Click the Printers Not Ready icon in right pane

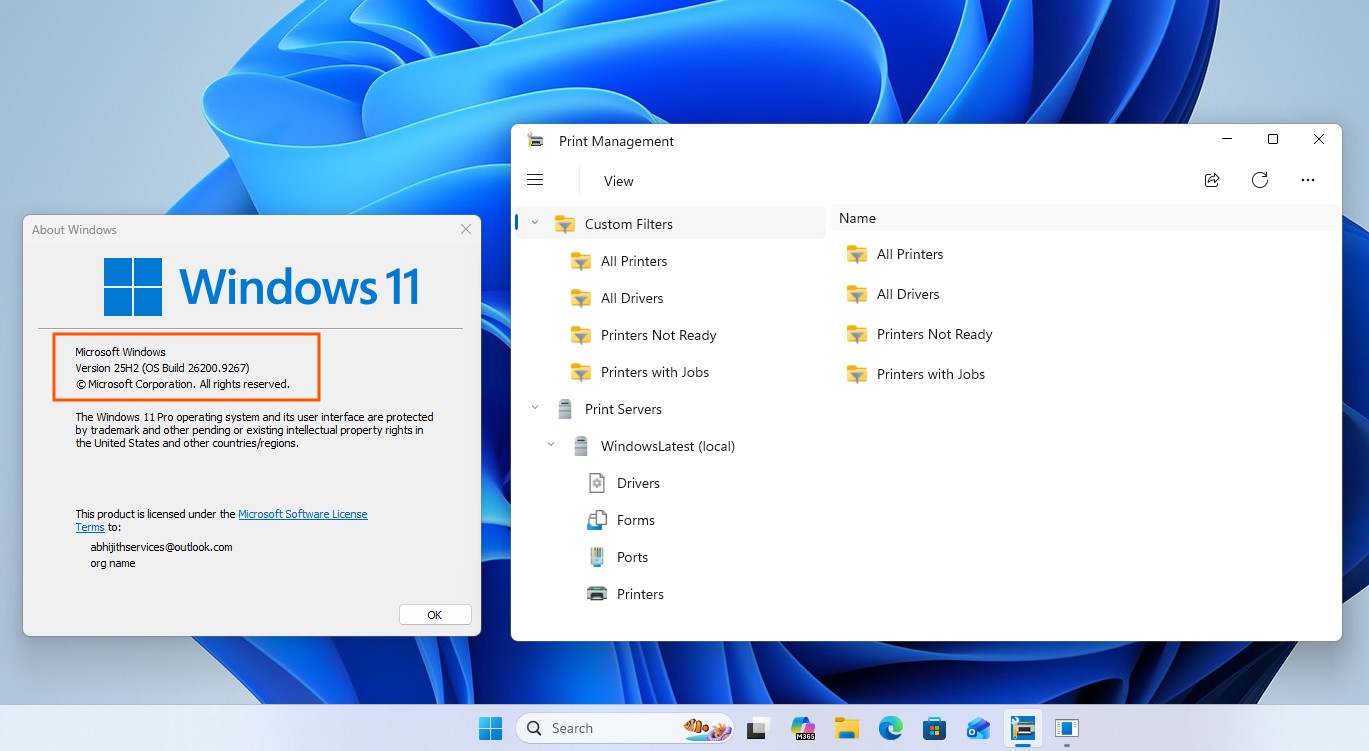(856, 334)
